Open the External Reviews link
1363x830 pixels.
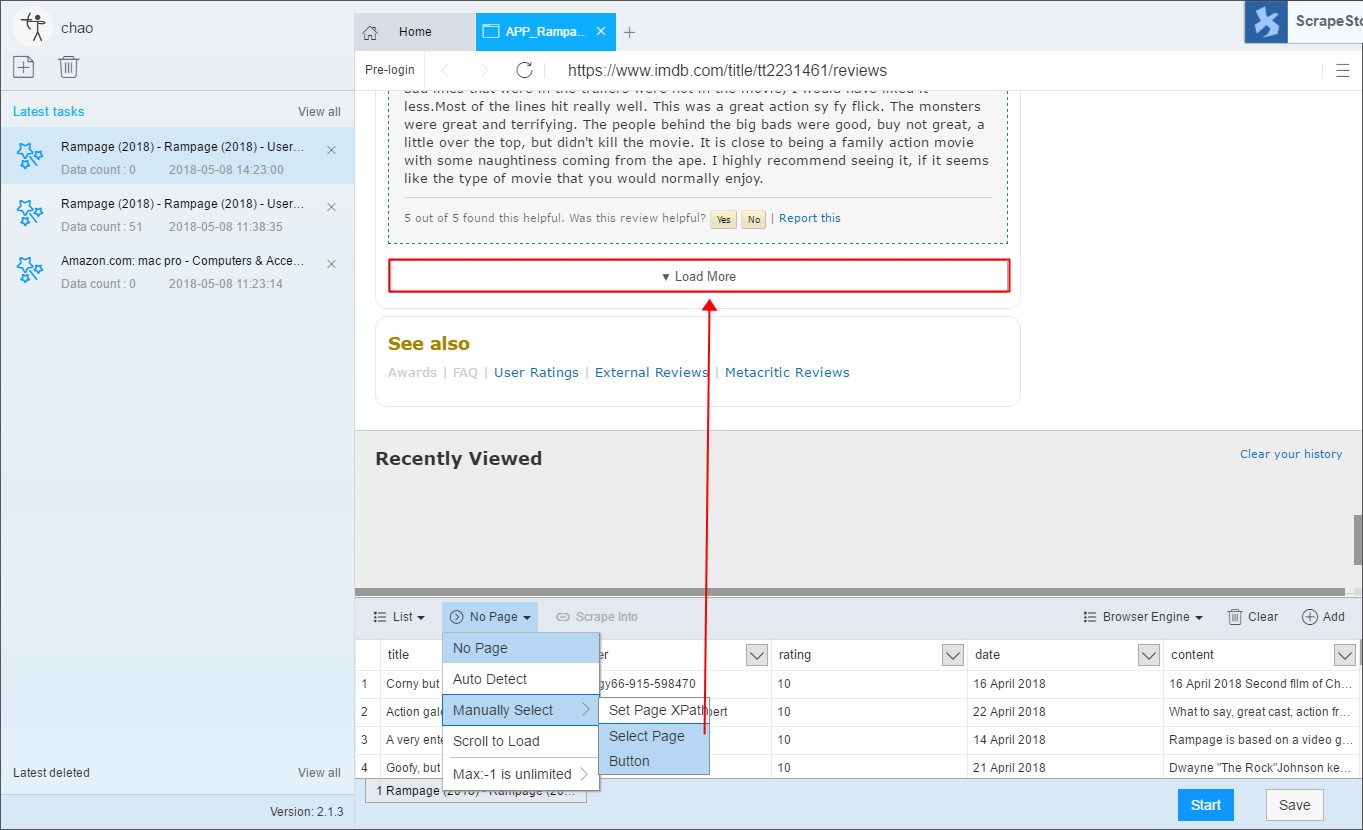pyautogui.click(x=652, y=372)
